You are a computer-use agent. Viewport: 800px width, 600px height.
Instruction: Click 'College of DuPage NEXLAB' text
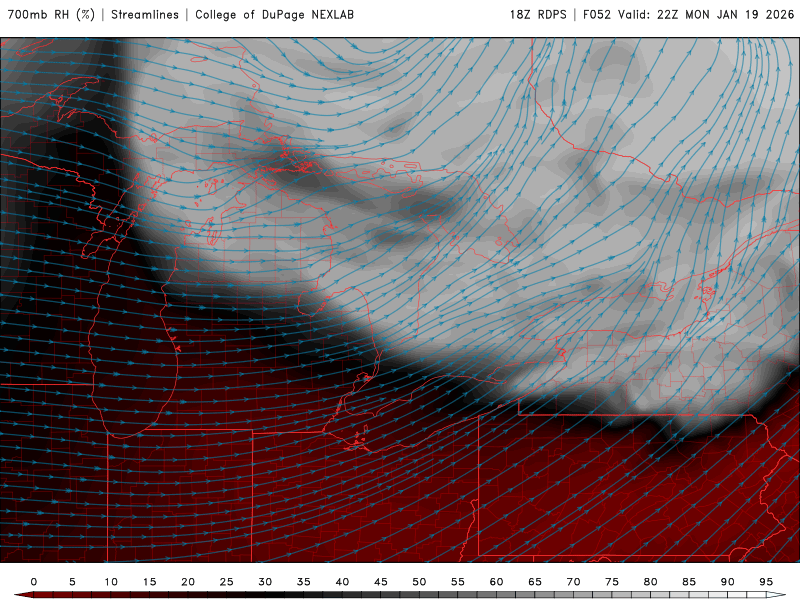[274, 14]
